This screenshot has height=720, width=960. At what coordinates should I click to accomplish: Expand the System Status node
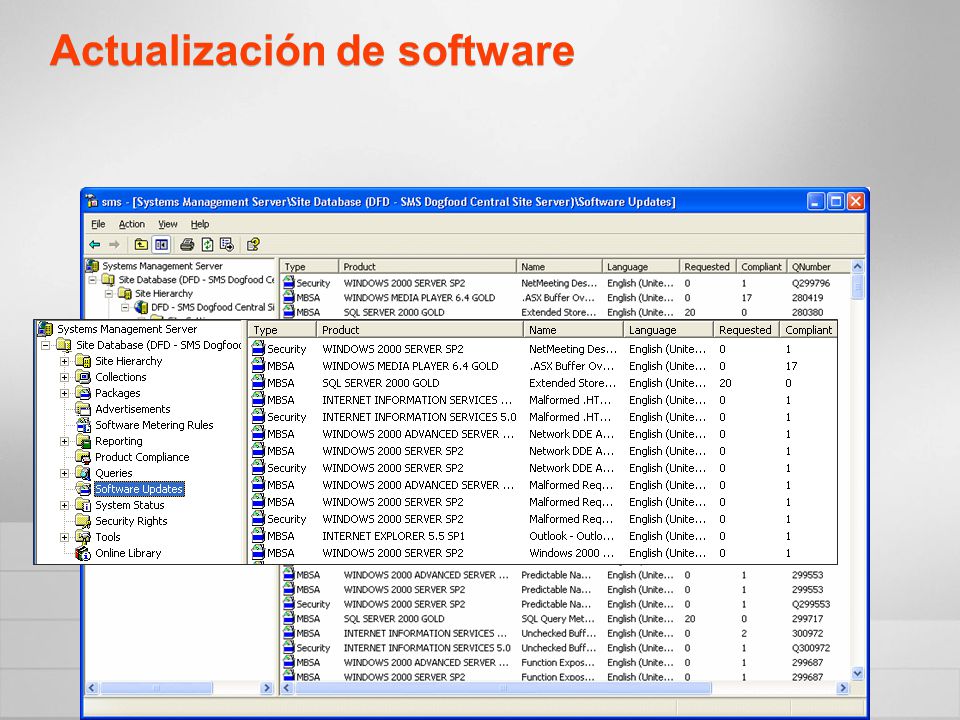tap(64, 505)
